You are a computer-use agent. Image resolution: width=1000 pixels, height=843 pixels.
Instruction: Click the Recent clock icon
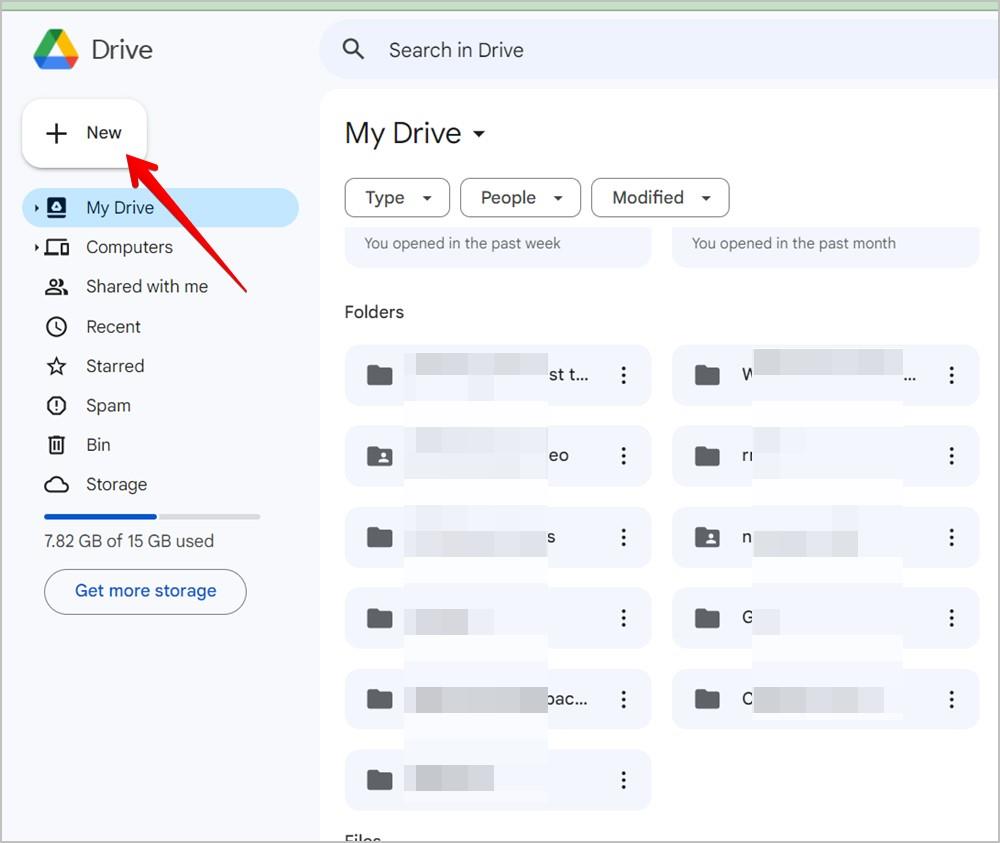pyautogui.click(x=57, y=326)
